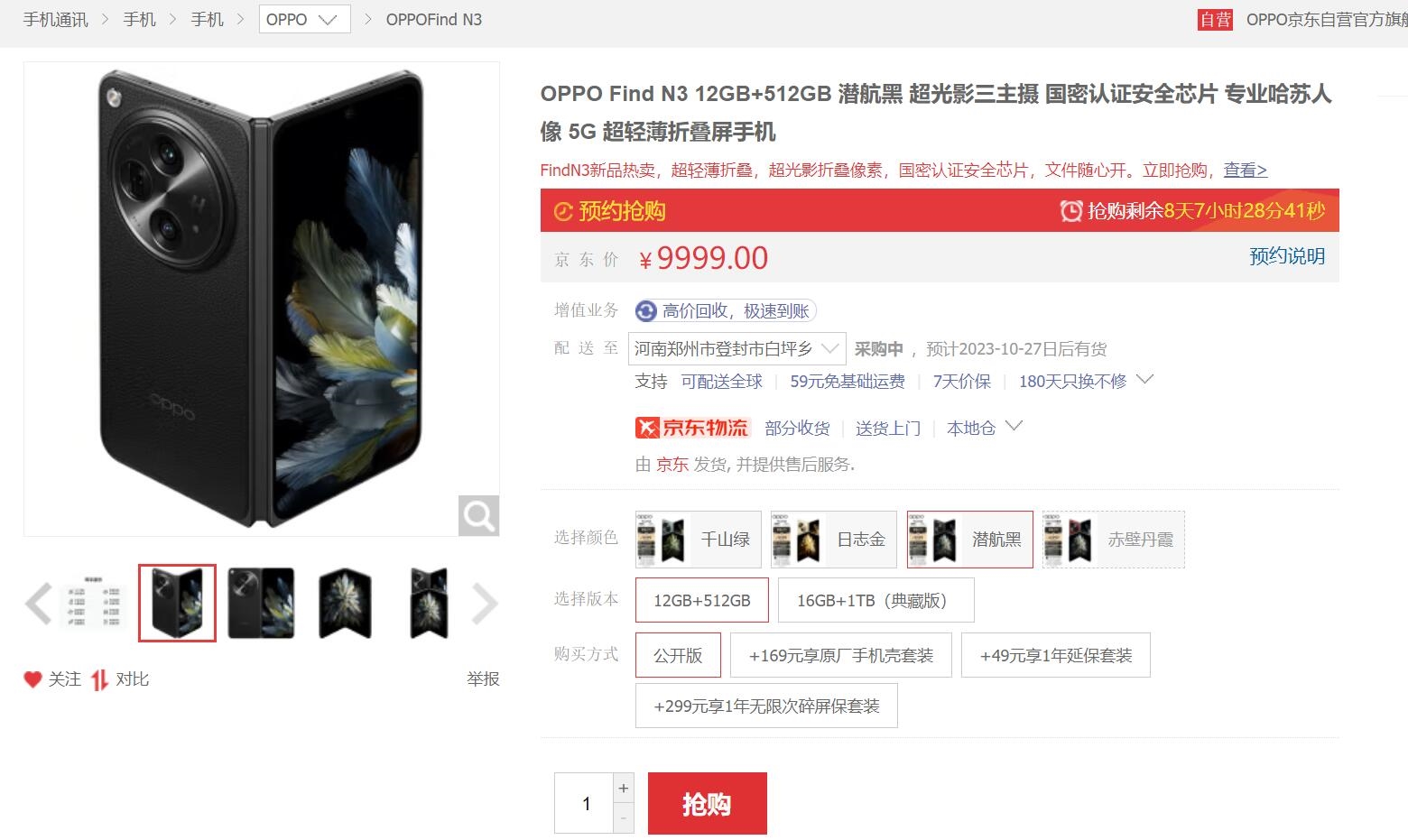Select the +169元享原厂手机壳套装 purchase option
1408x840 pixels.
click(841, 655)
